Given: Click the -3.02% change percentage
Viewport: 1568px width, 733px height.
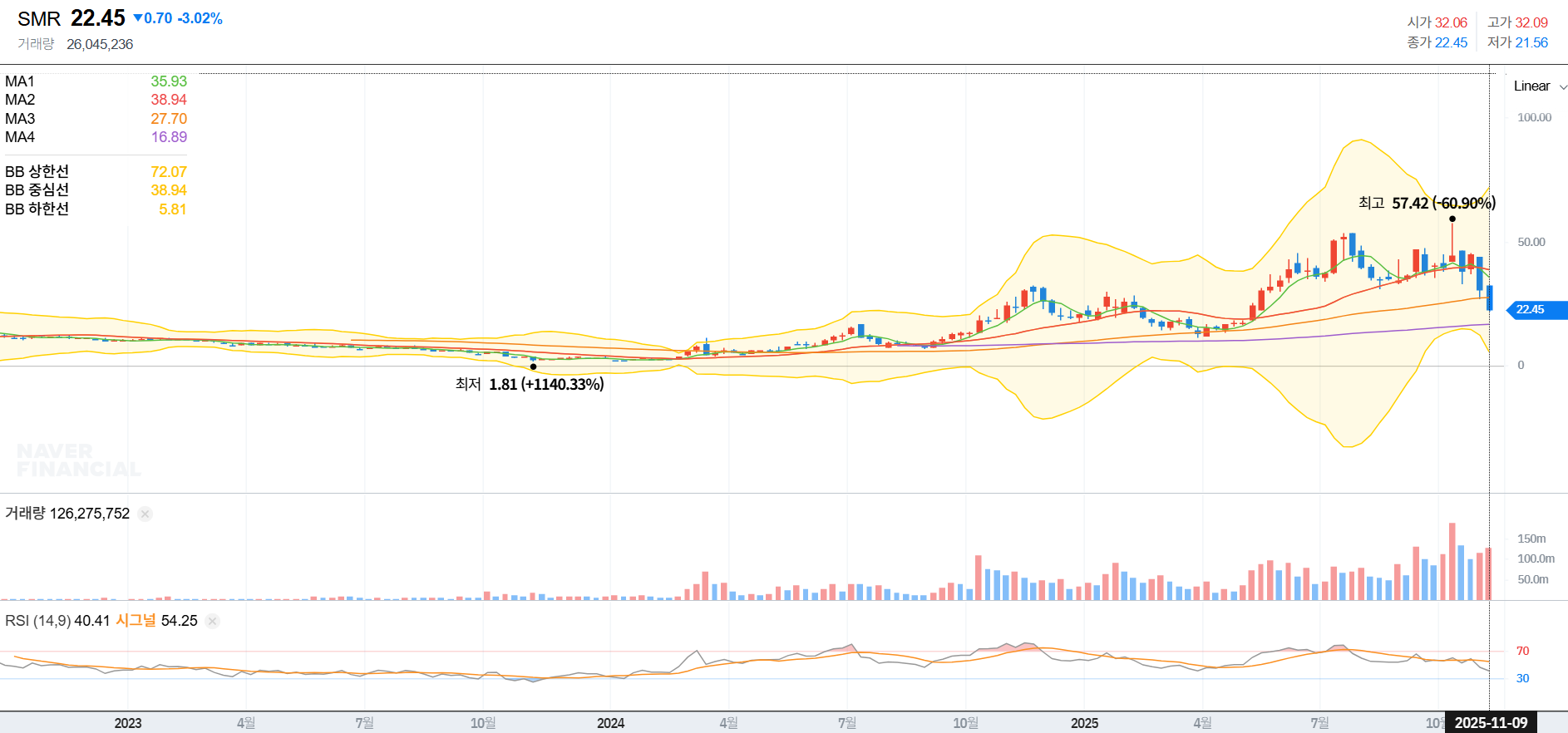Looking at the screenshot, I should [x=200, y=18].
